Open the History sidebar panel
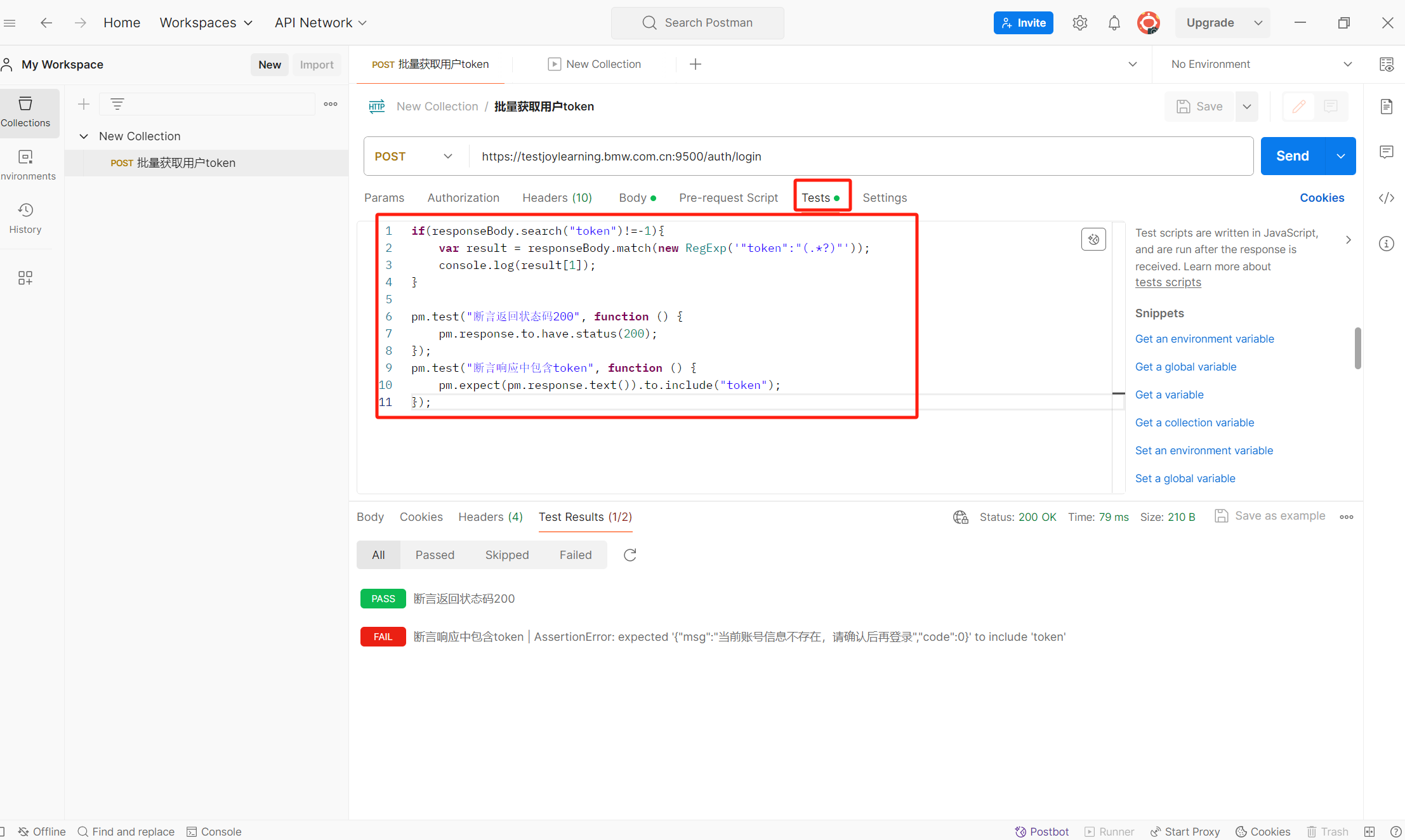Image resolution: width=1405 pixels, height=840 pixels. pyautogui.click(x=25, y=218)
